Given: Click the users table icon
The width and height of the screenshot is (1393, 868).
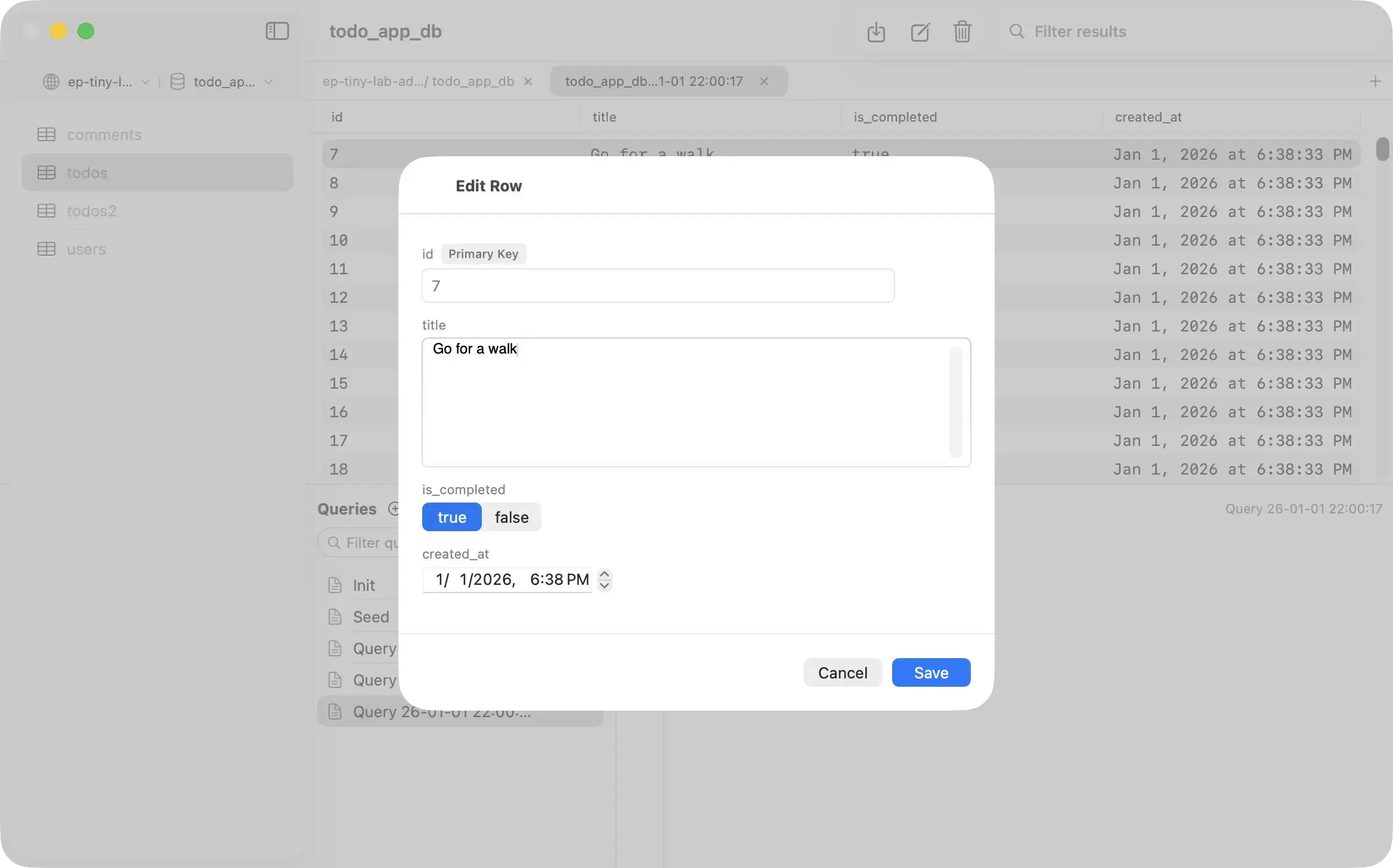Looking at the screenshot, I should pyautogui.click(x=47, y=249).
